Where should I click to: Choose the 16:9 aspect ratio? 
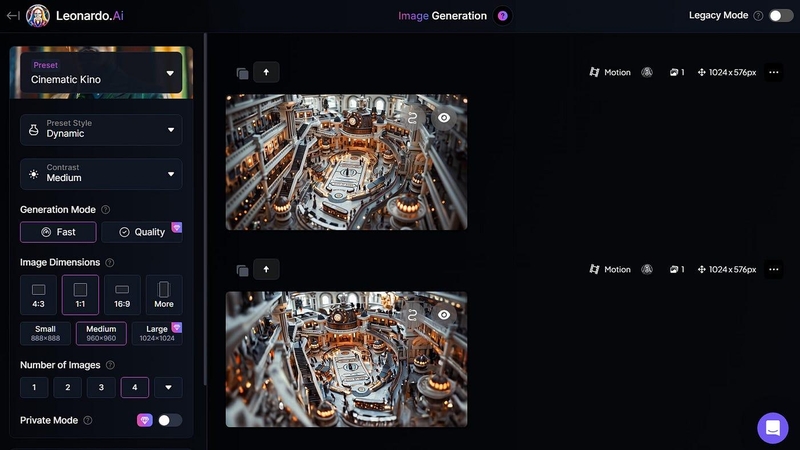(122, 295)
